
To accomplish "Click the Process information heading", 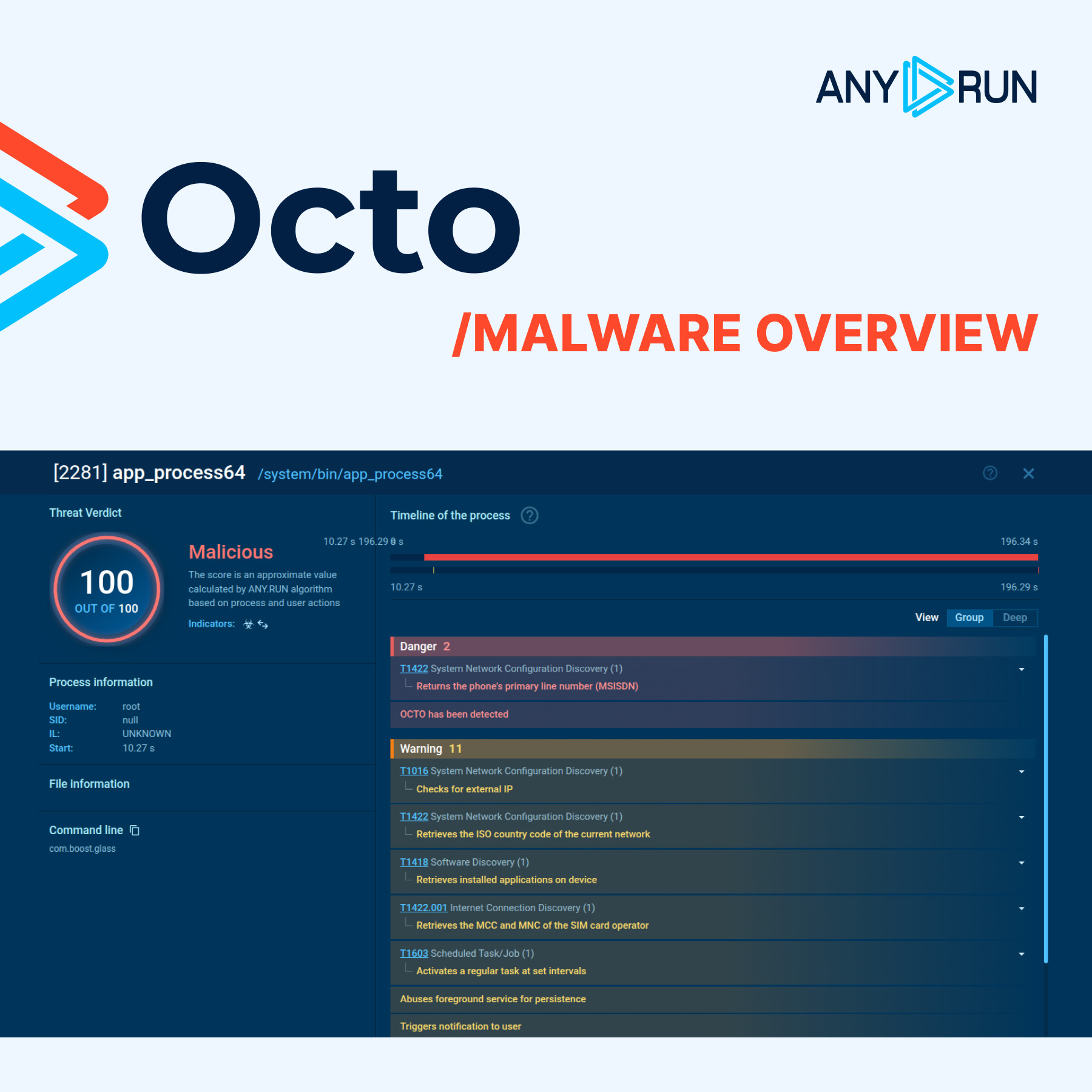I will click(101, 682).
